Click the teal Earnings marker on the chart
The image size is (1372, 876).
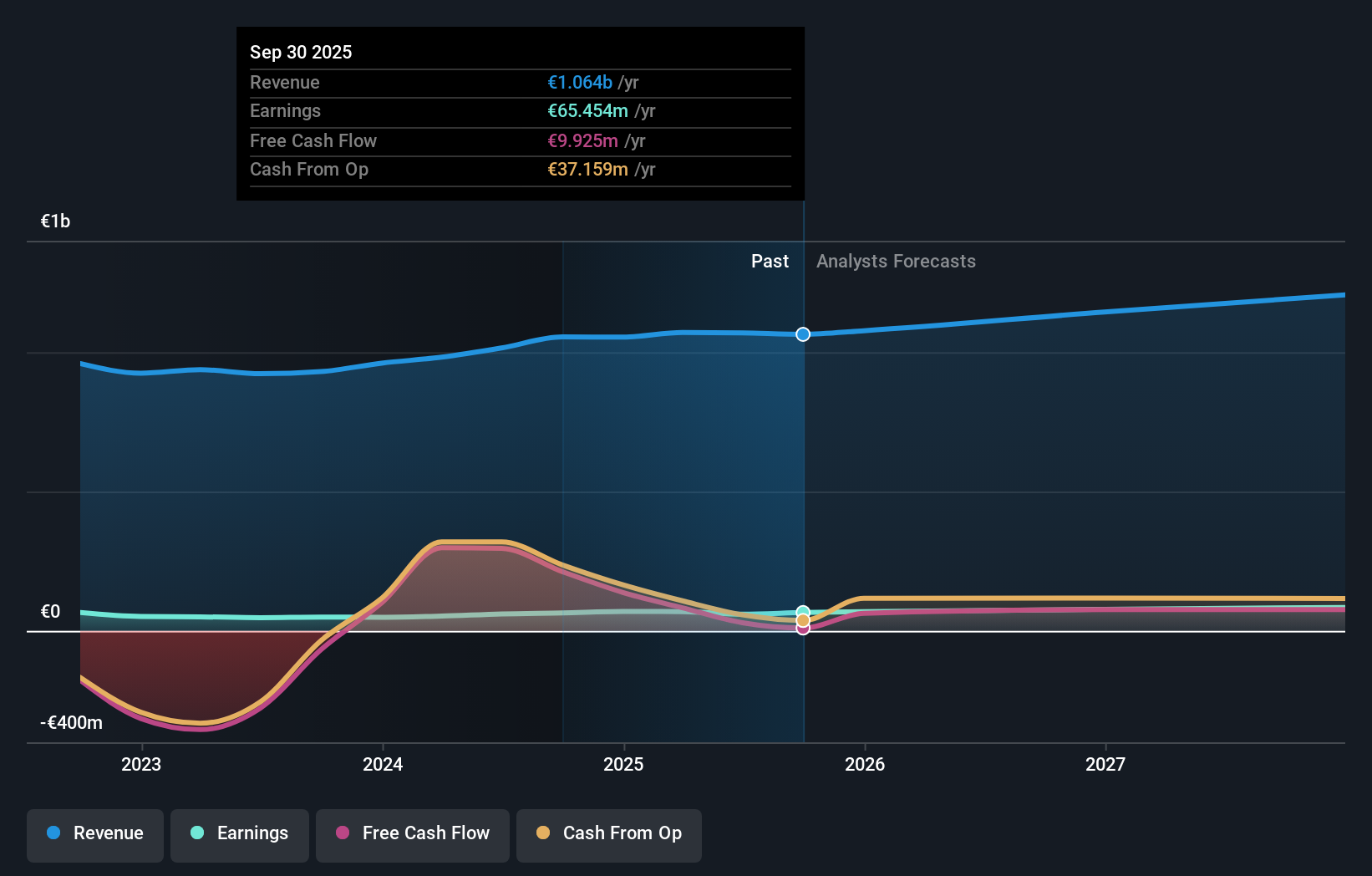click(803, 609)
